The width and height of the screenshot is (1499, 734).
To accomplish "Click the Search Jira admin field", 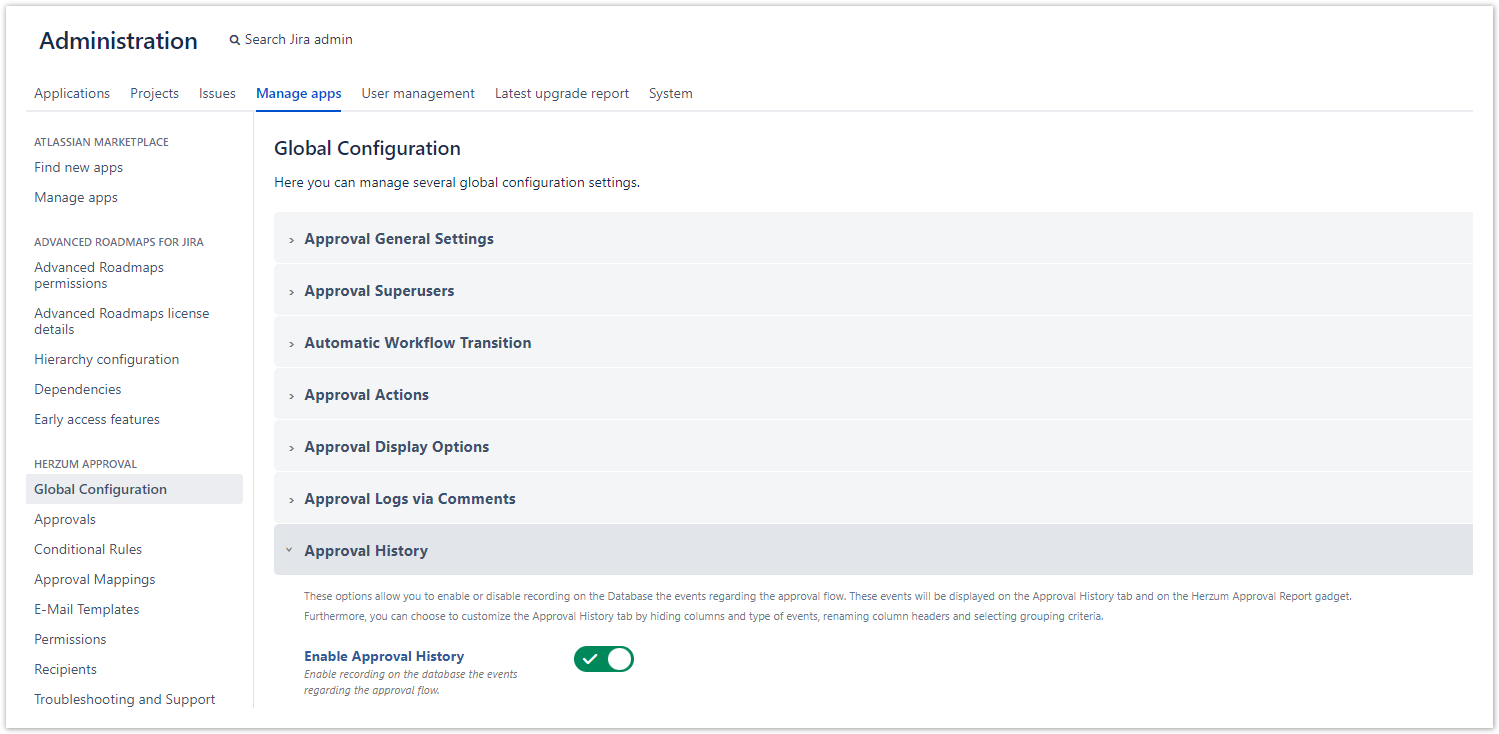I will click(x=299, y=40).
